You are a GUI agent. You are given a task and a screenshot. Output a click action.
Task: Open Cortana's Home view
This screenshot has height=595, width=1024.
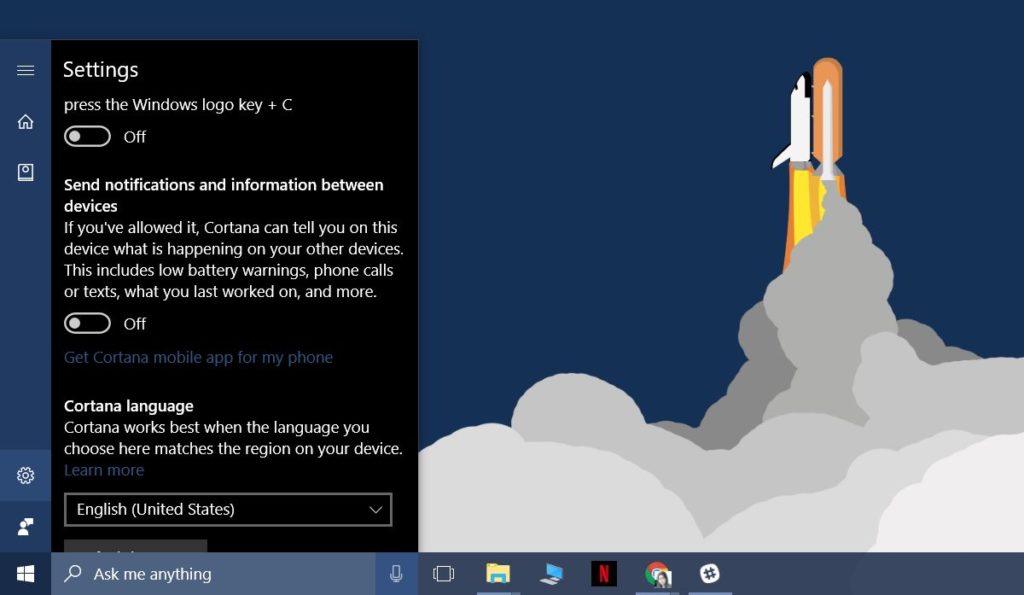pyautogui.click(x=25, y=121)
